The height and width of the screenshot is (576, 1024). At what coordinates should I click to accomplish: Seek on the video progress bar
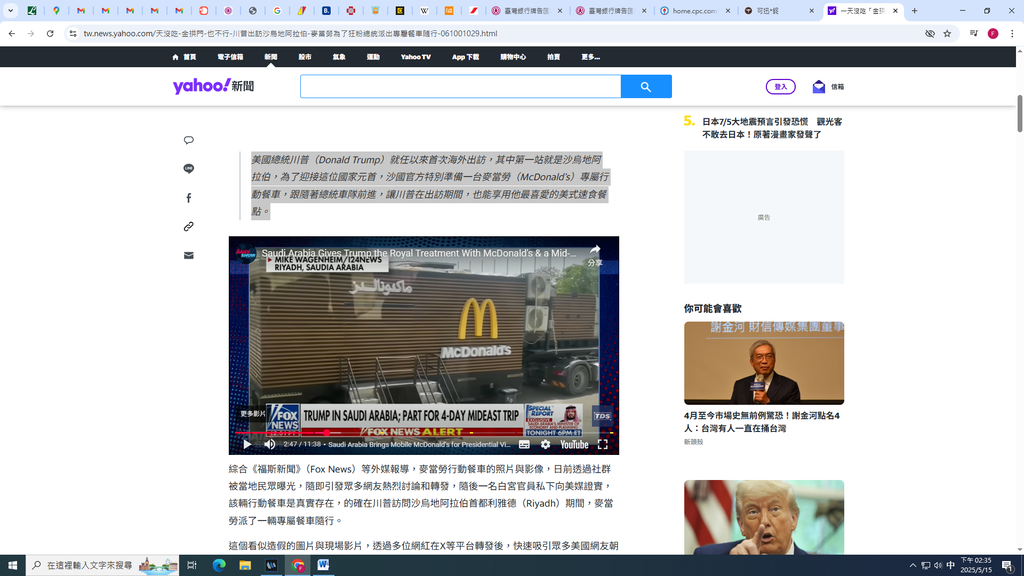424,432
